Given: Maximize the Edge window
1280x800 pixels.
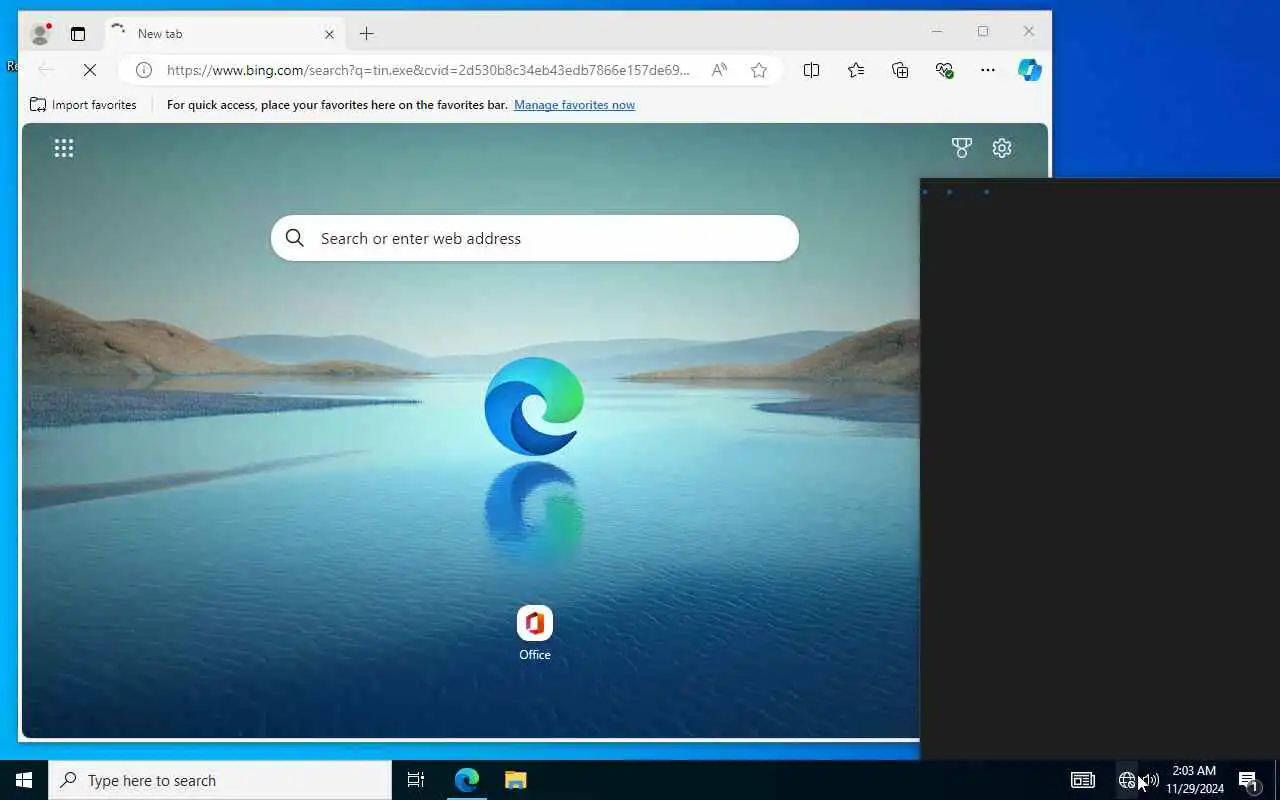Looking at the screenshot, I should 983,32.
